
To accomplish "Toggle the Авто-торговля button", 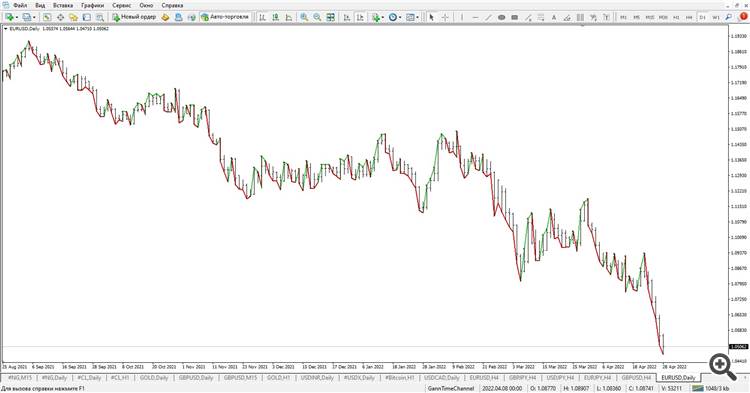I will point(225,17).
